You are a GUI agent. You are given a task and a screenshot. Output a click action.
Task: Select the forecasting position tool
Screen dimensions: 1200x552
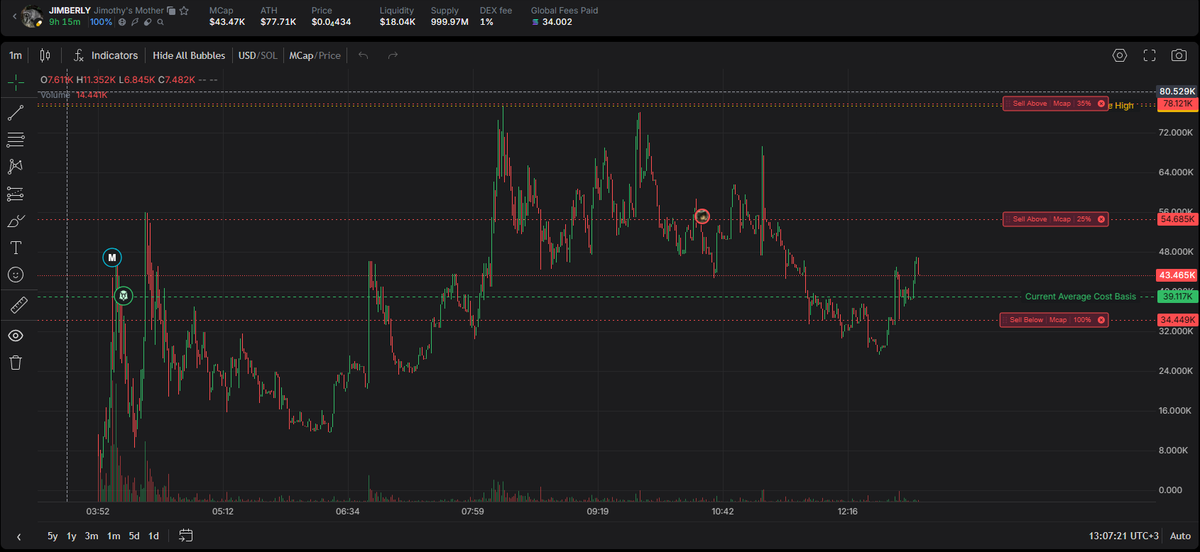(16, 193)
